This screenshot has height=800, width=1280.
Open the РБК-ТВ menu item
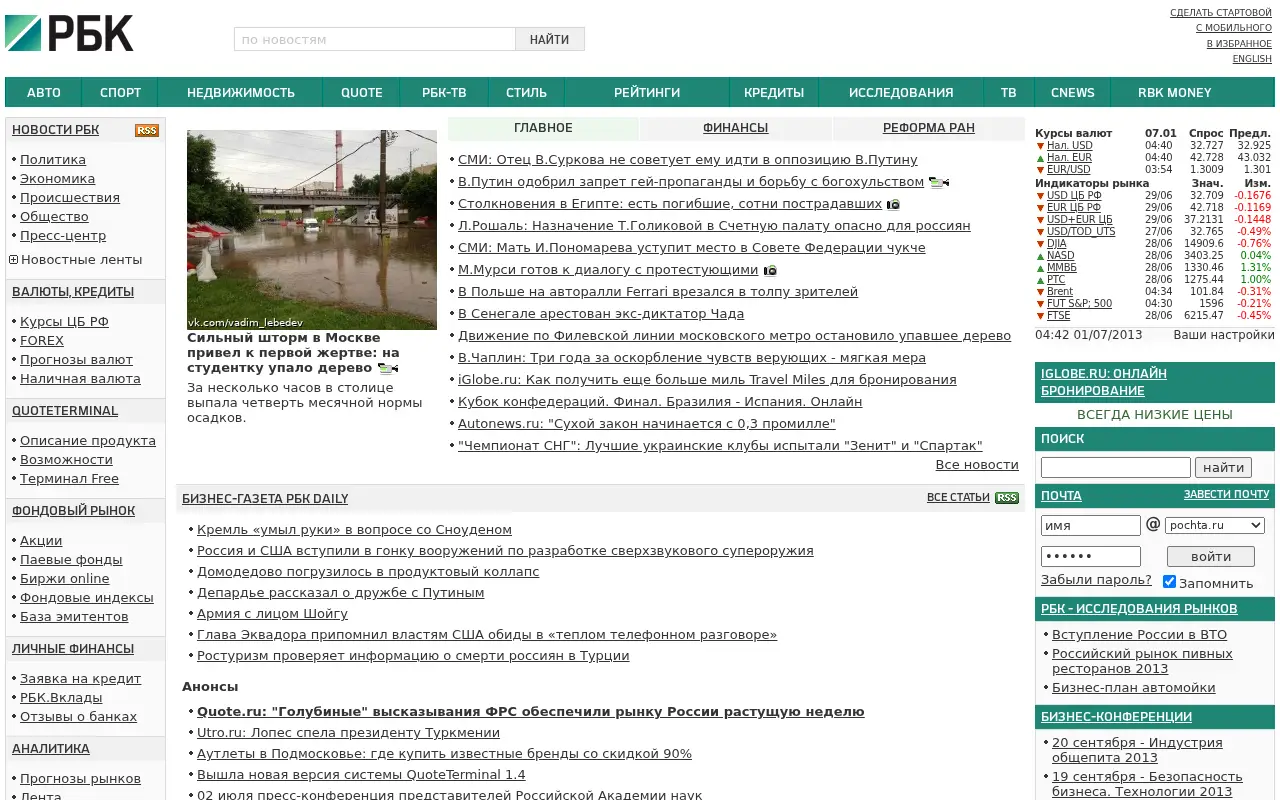[444, 92]
